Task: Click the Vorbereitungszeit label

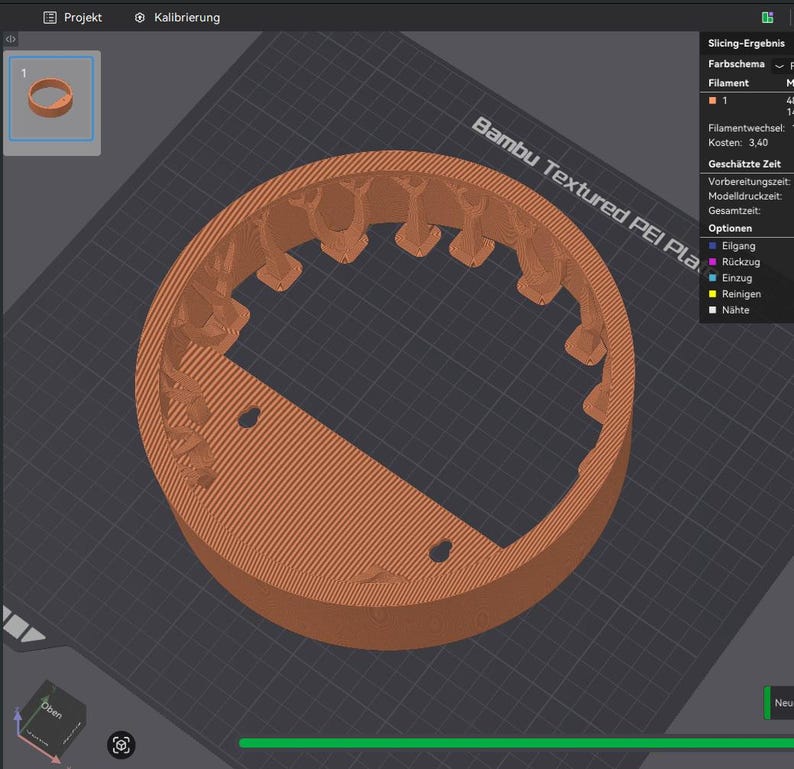Action: (748, 181)
